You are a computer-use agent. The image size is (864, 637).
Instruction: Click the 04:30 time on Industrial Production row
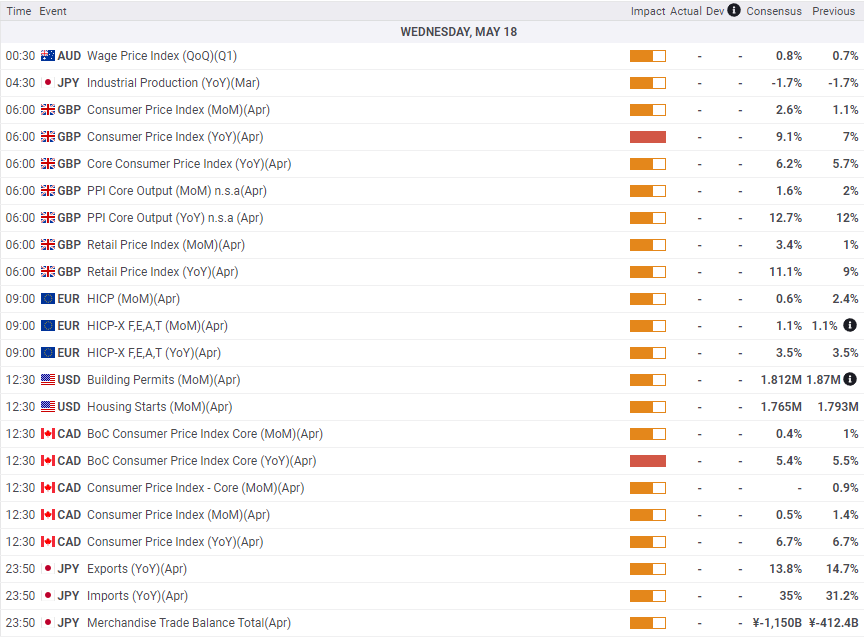pyautogui.click(x=20, y=83)
